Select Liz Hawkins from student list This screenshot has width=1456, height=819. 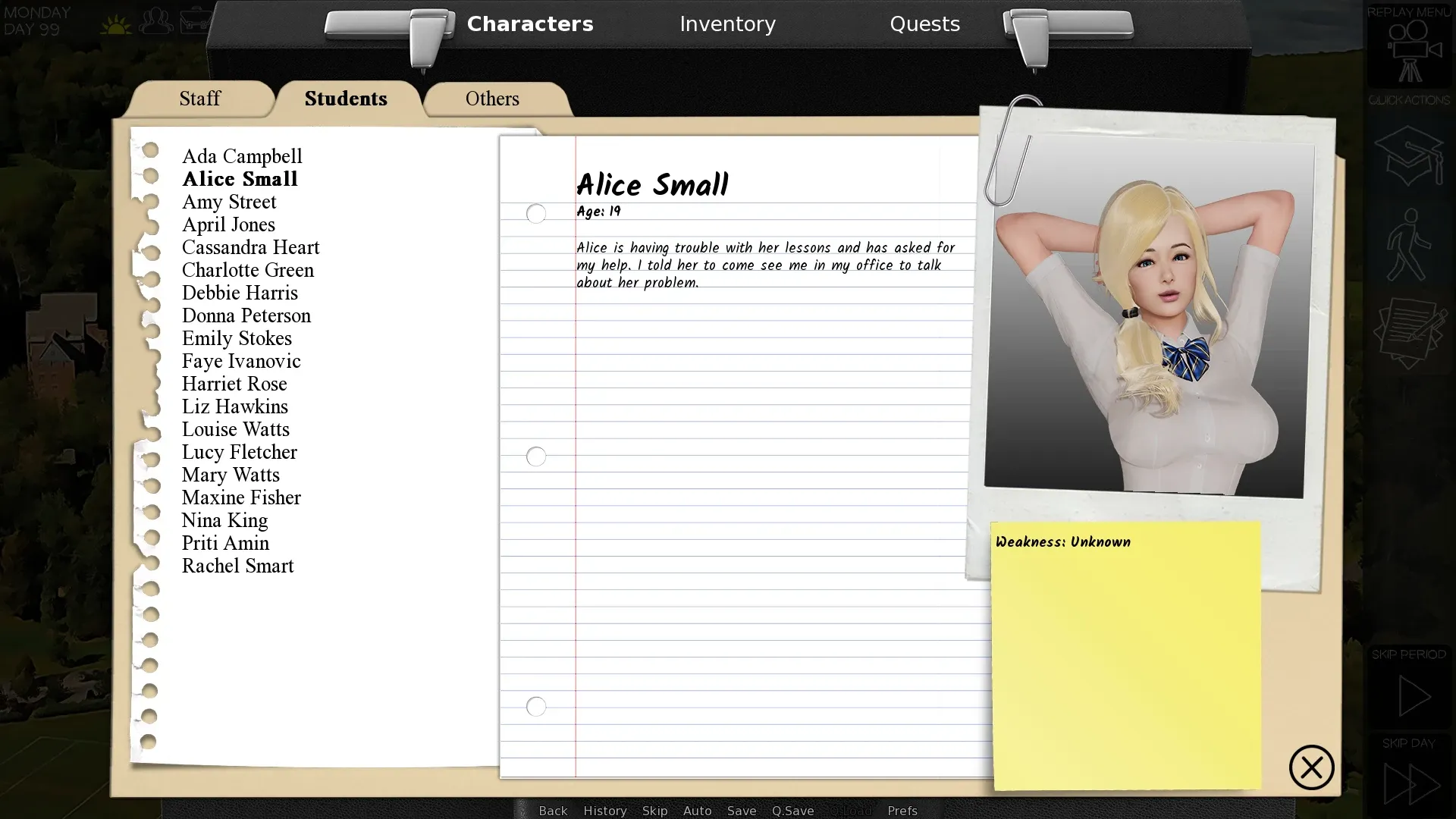point(235,406)
